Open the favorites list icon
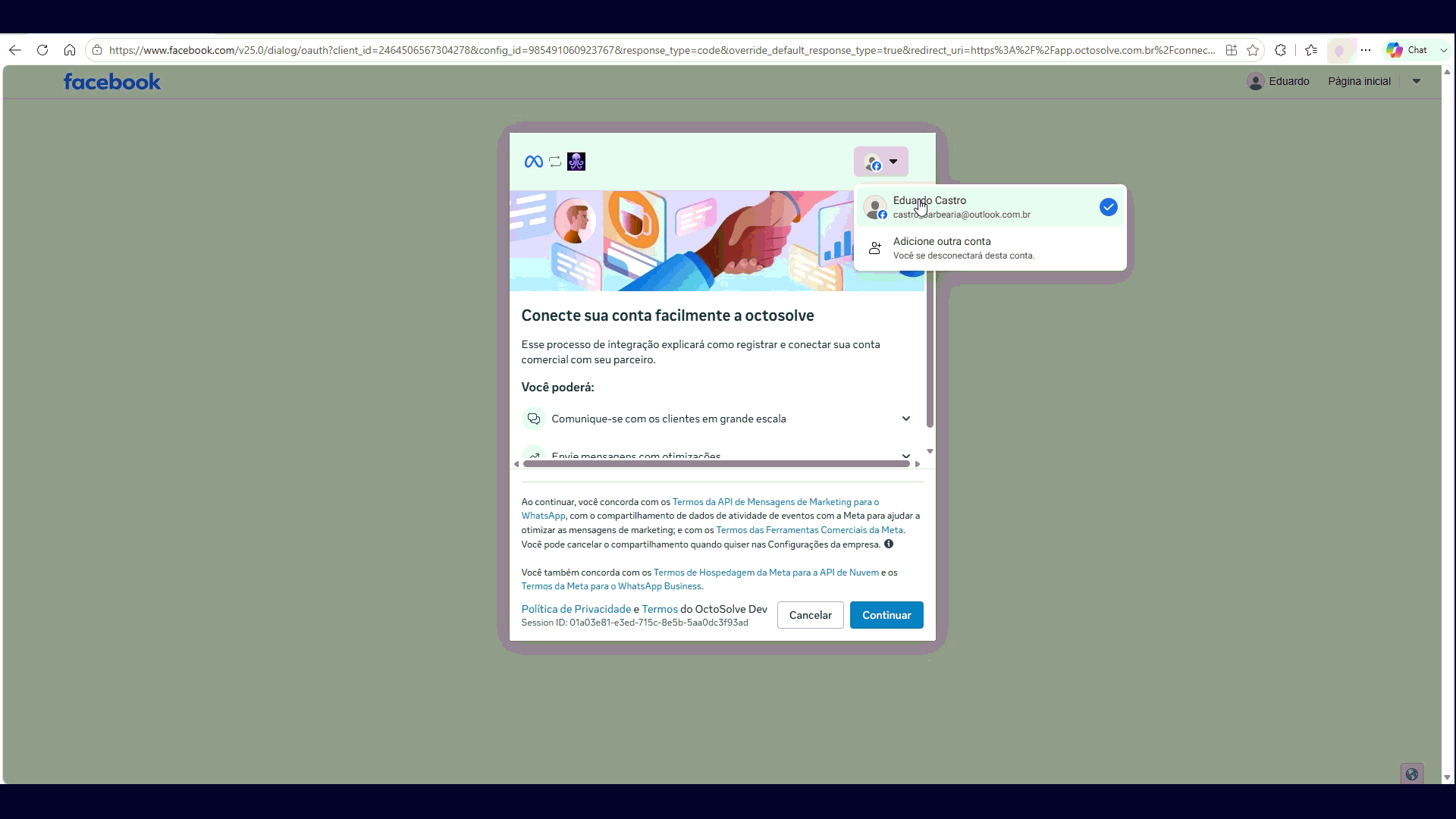The width and height of the screenshot is (1456, 819). (1311, 50)
